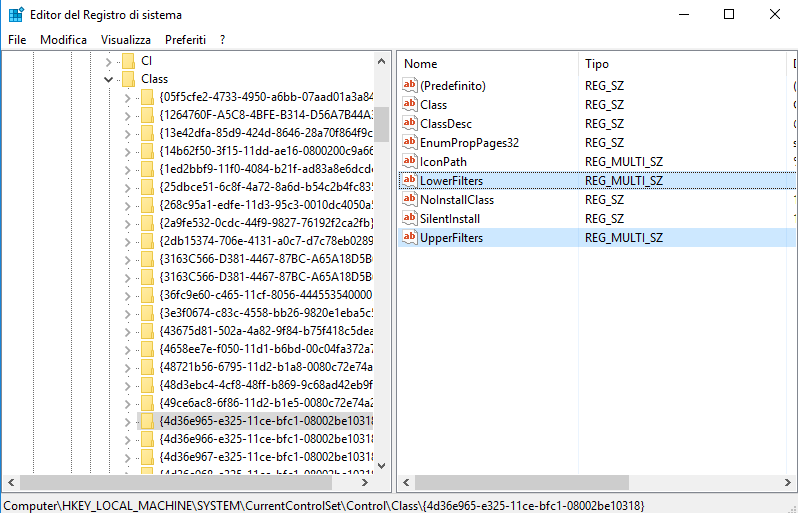Click the LowerFilters value icon
The height and width of the screenshot is (513, 798).
click(410, 181)
